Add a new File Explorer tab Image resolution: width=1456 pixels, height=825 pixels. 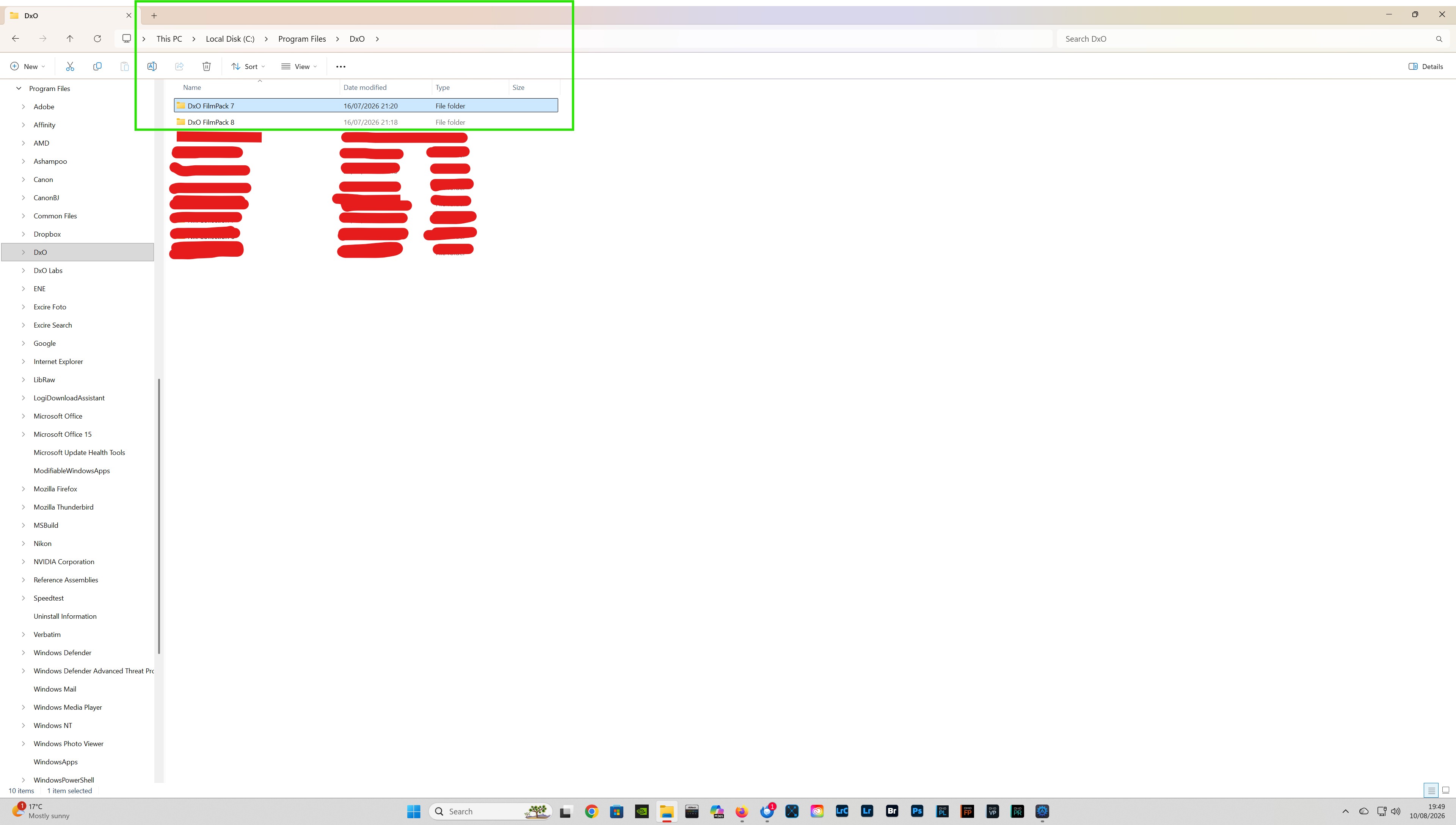pos(154,15)
